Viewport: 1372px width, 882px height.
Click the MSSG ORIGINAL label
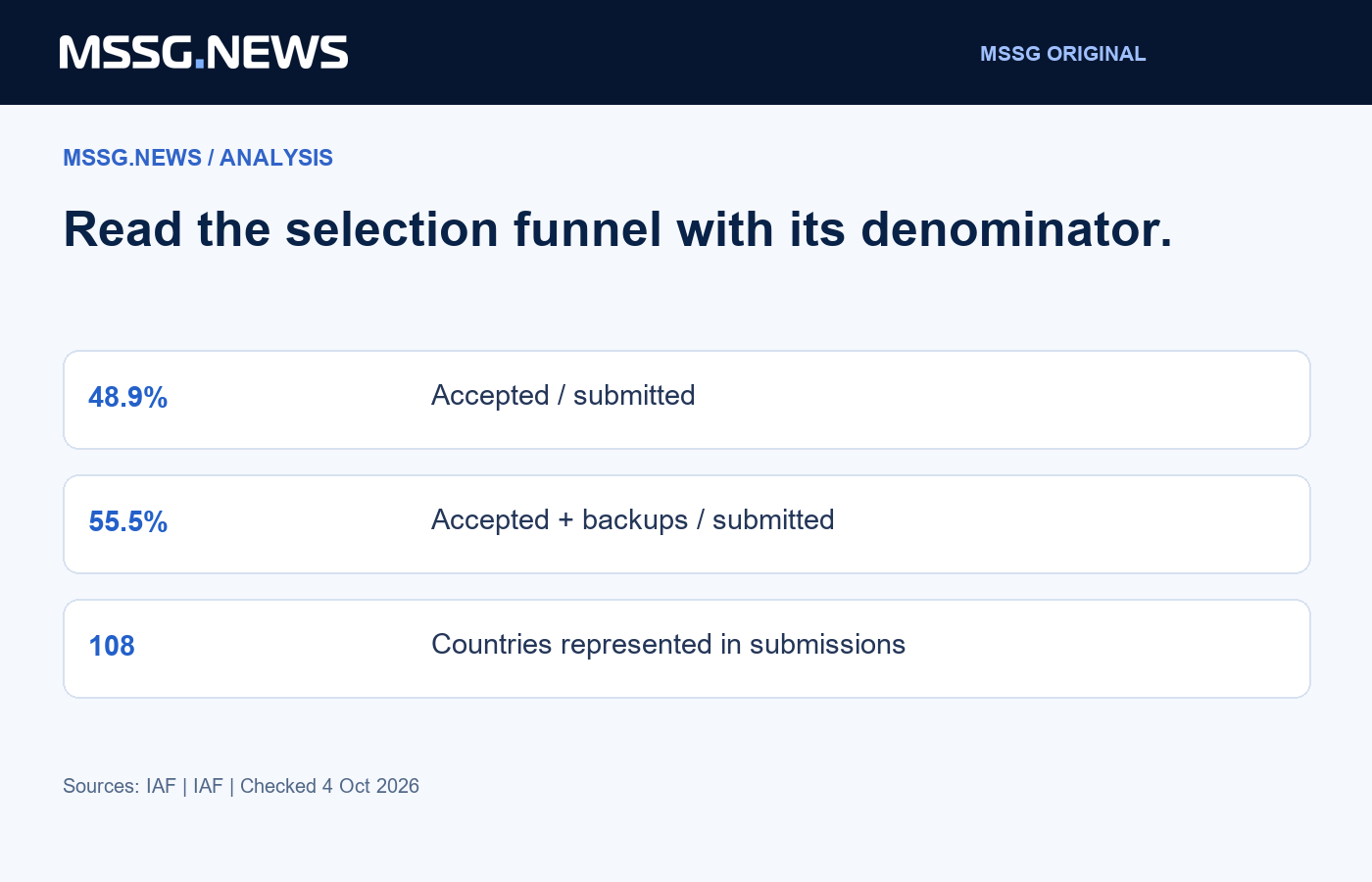[x=1062, y=54]
